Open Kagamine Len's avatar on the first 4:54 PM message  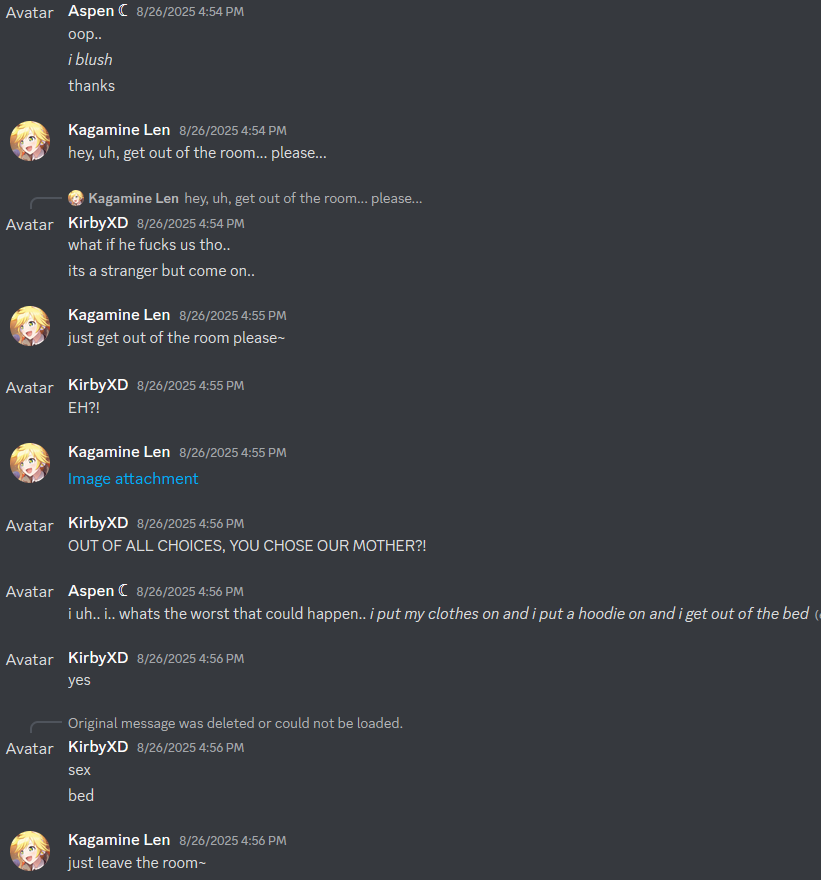pyautogui.click(x=30, y=141)
